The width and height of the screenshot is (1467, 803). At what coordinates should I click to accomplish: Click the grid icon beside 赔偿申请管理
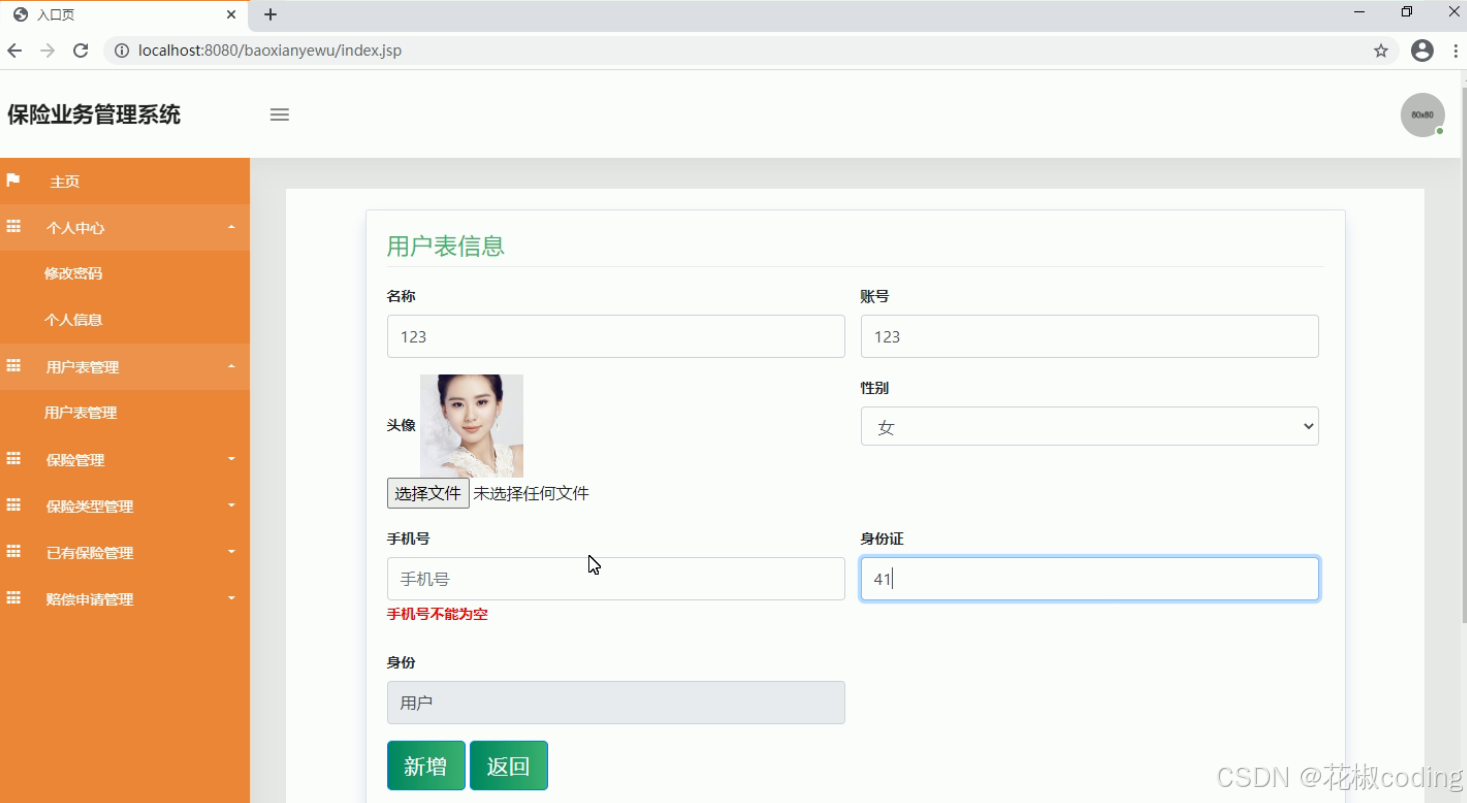14,598
